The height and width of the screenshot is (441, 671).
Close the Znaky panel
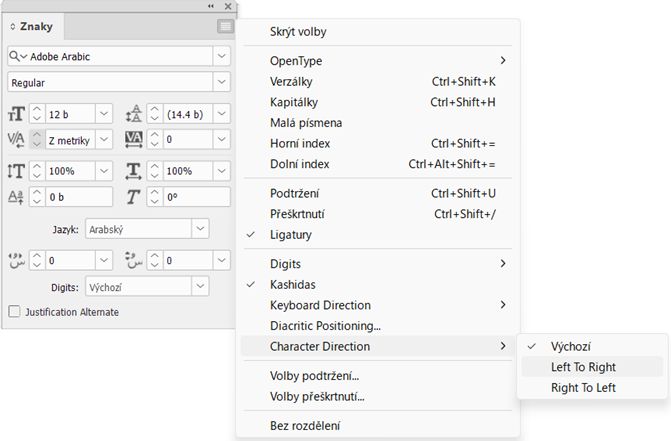click(x=228, y=6)
